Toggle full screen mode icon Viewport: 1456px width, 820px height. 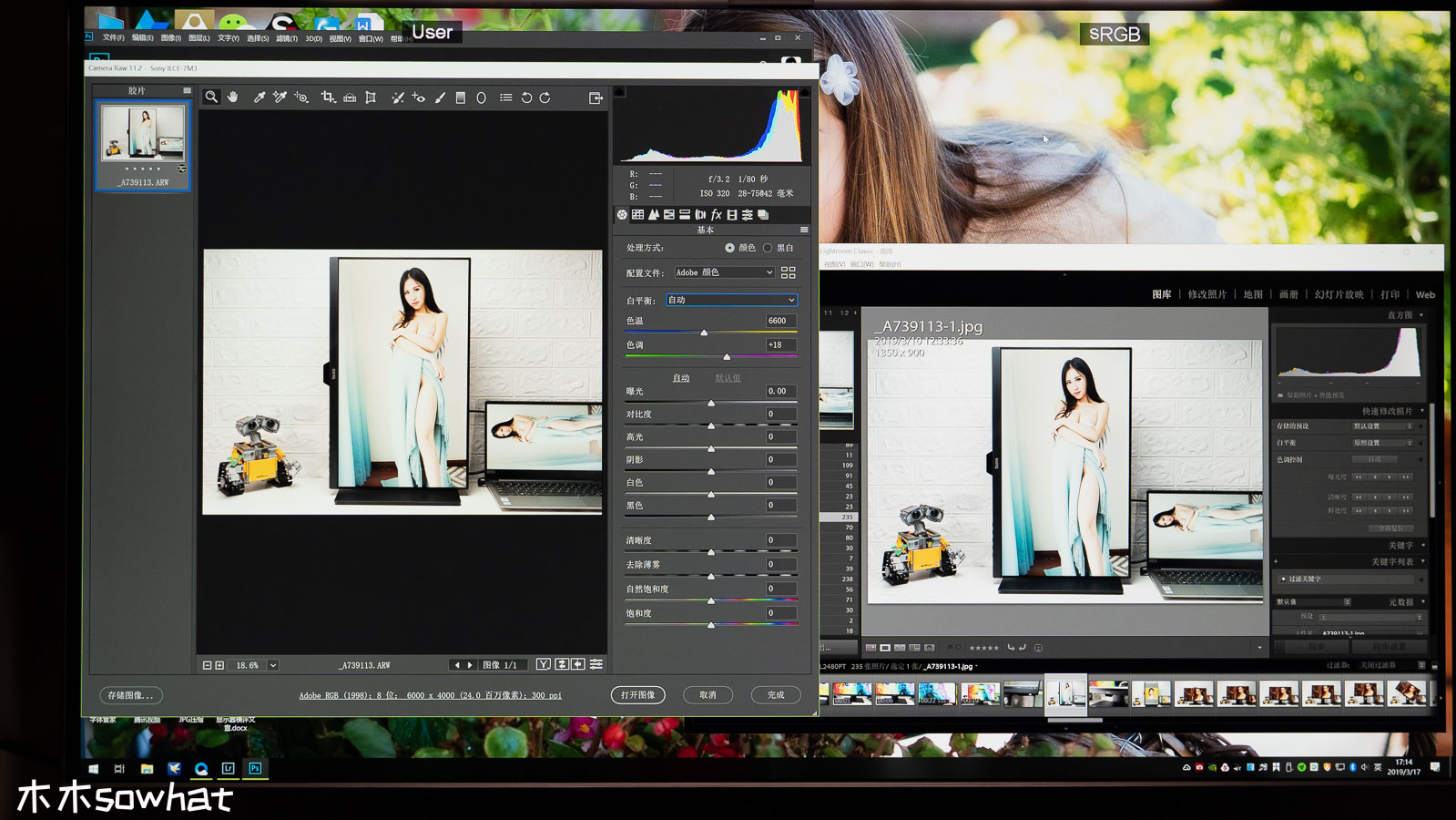tap(596, 97)
